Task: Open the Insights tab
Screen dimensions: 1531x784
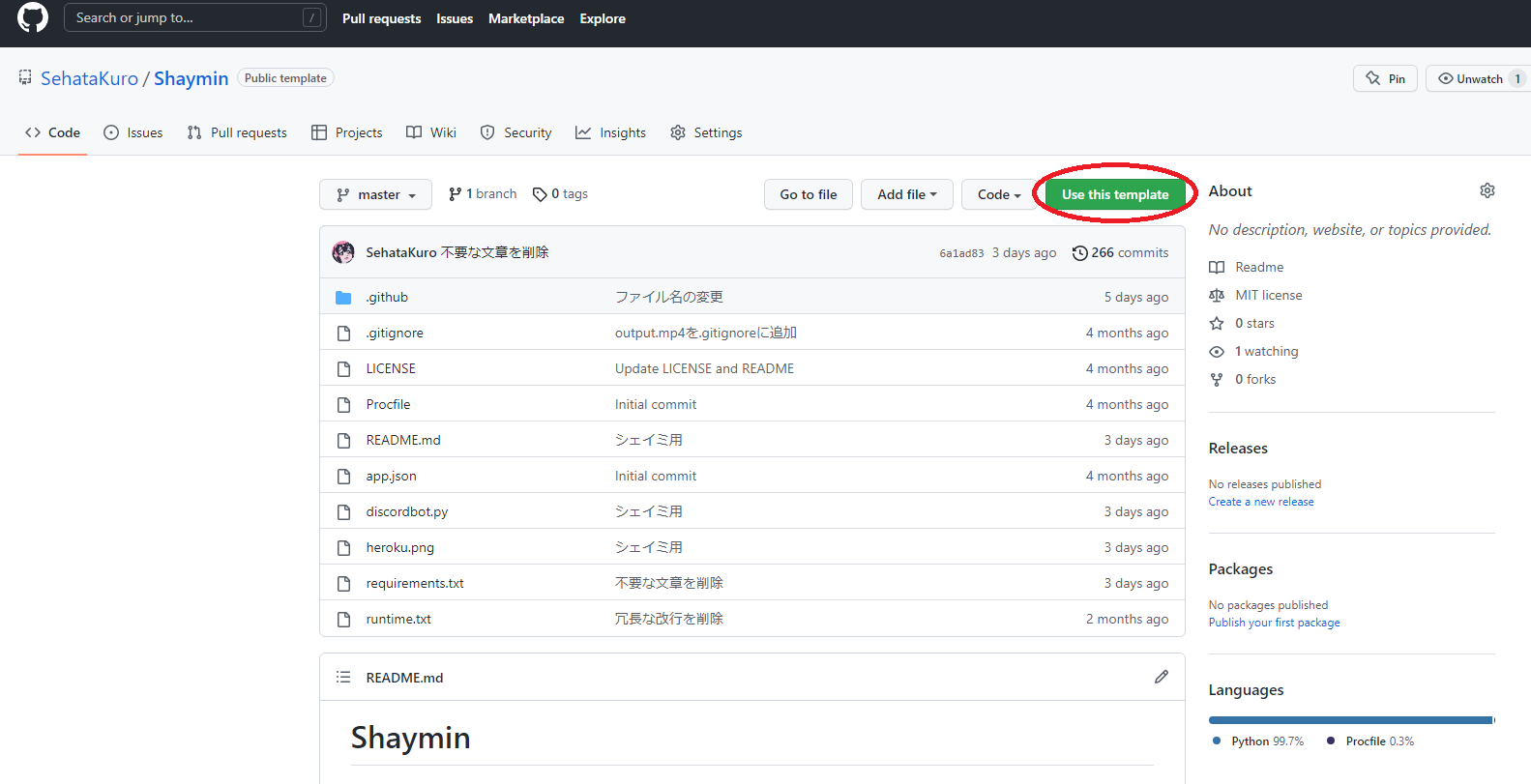Action: point(611,132)
